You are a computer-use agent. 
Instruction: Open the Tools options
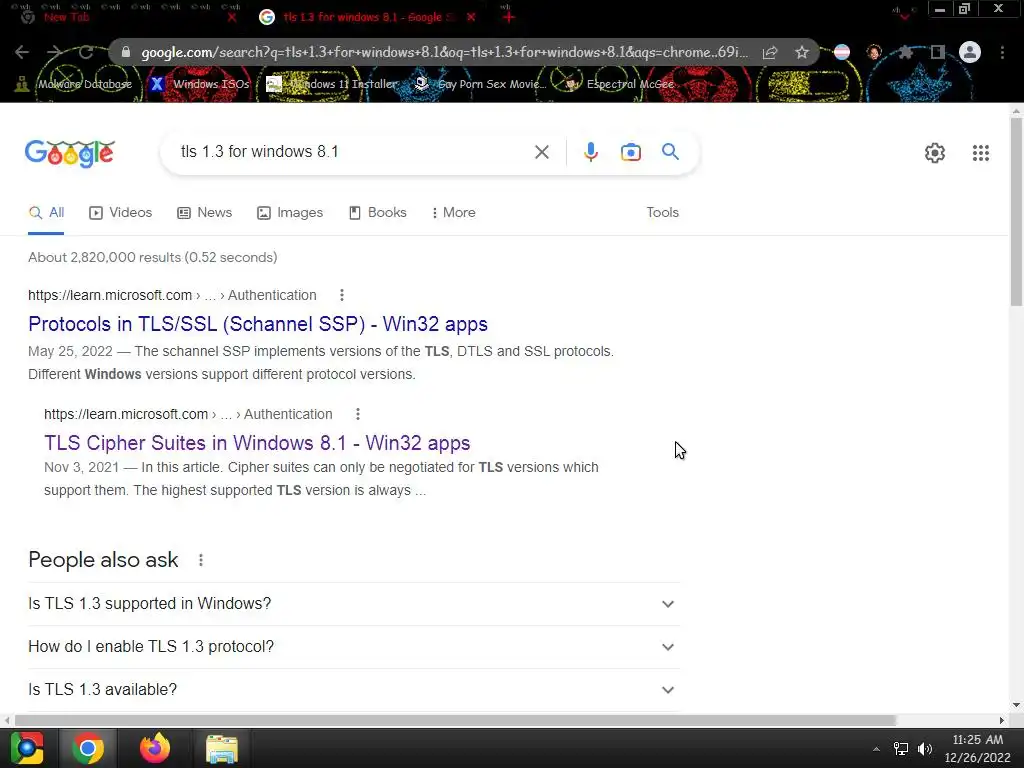662,213
